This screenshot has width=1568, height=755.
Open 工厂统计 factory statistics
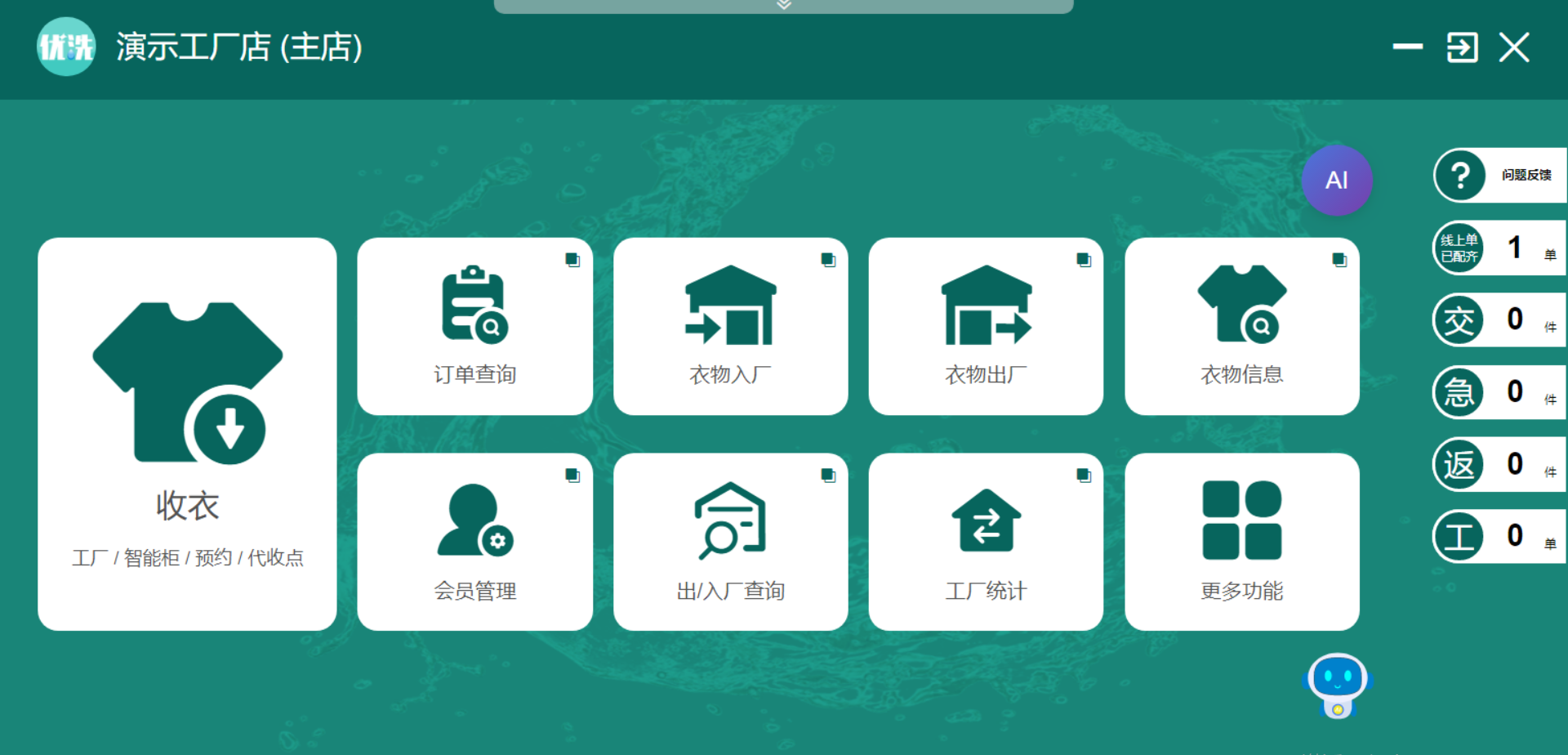click(986, 541)
